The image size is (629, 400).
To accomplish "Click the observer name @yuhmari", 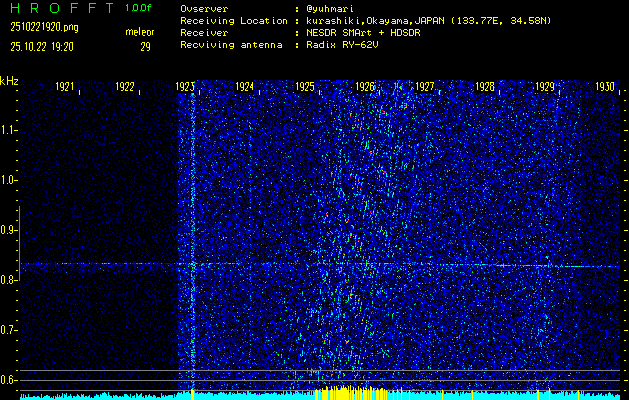I will [330, 9].
